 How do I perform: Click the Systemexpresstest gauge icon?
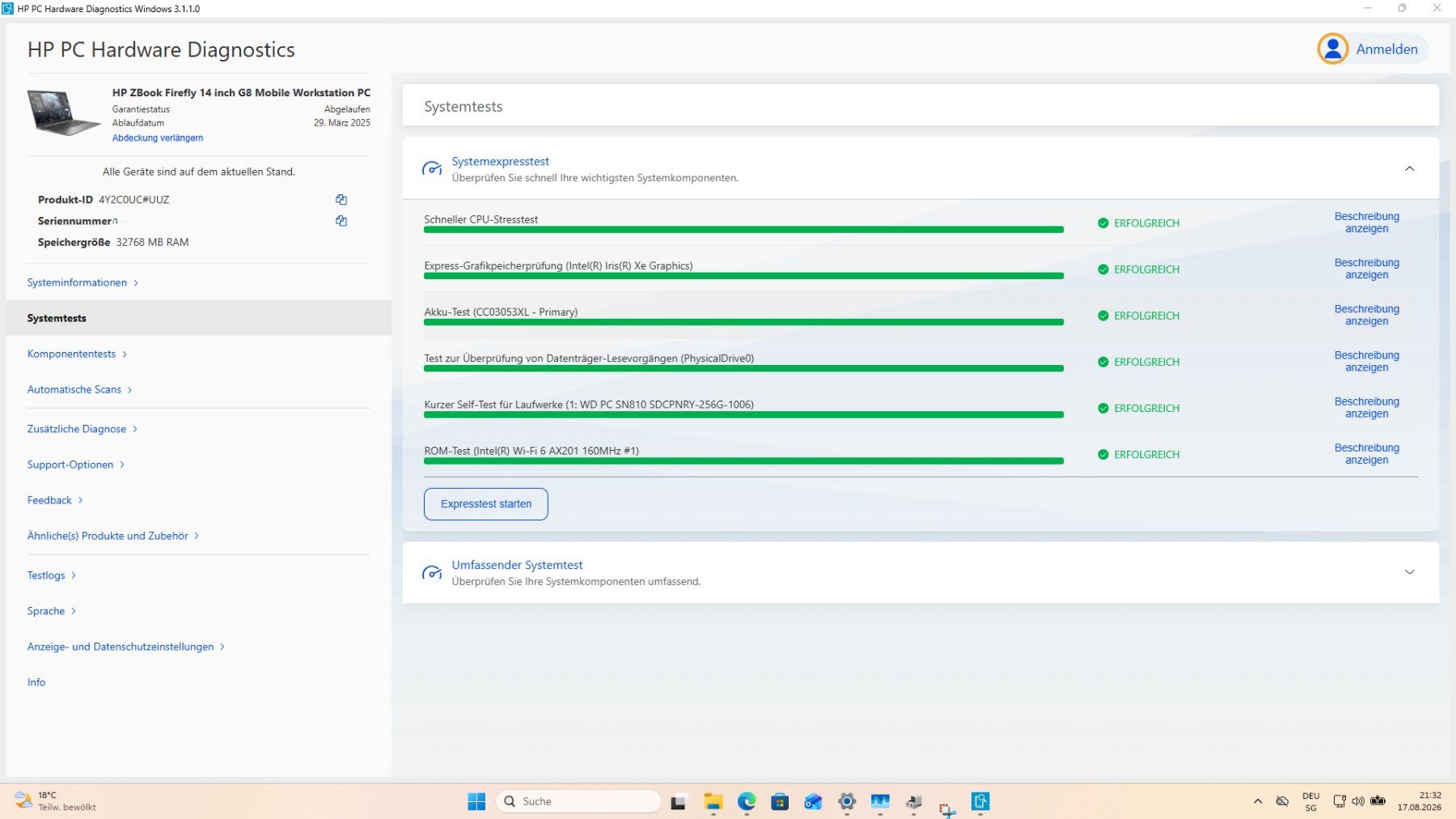click(x=432, y=168)
